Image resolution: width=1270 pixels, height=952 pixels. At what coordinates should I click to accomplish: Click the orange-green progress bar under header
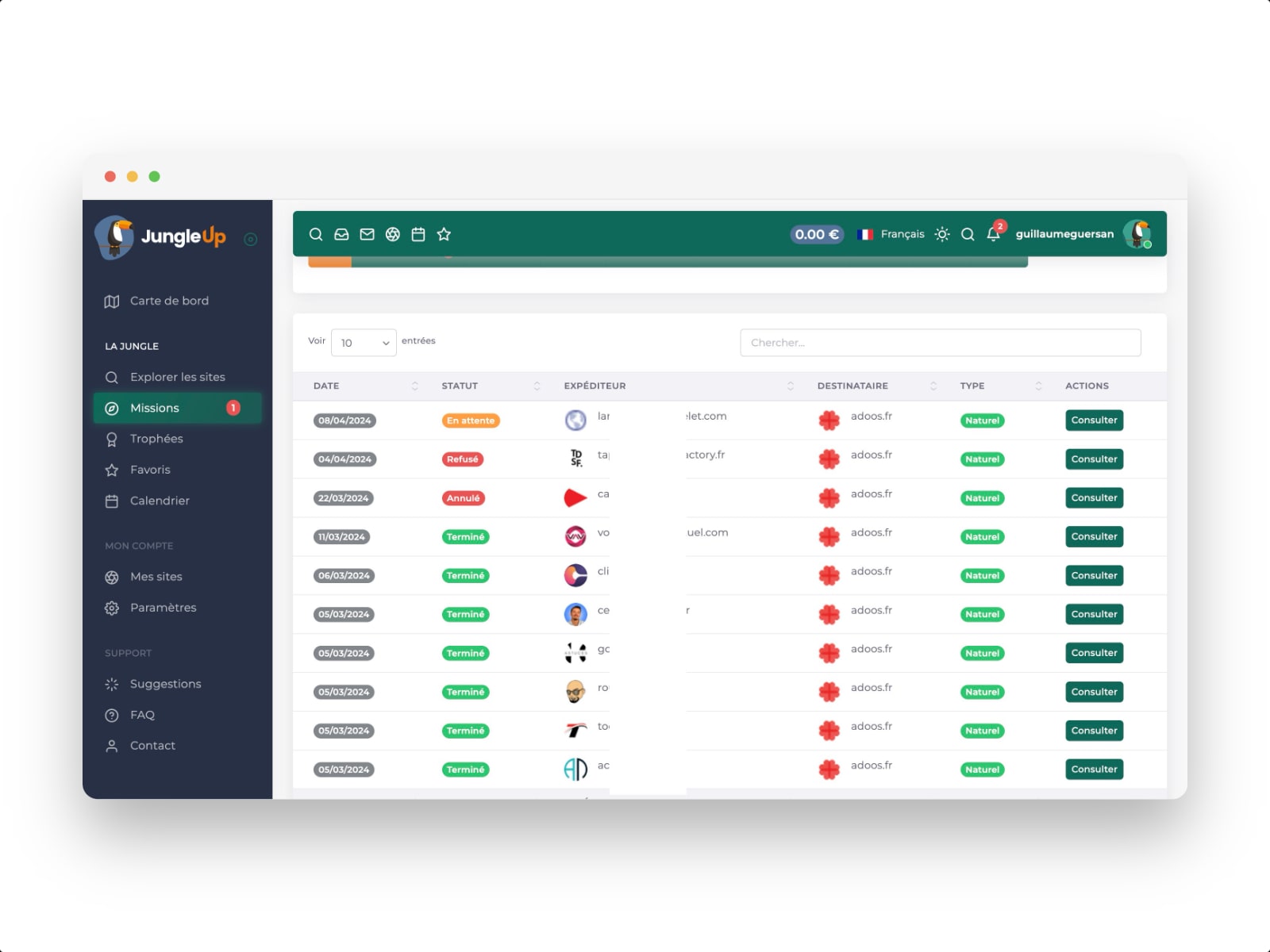click(668, 262)
